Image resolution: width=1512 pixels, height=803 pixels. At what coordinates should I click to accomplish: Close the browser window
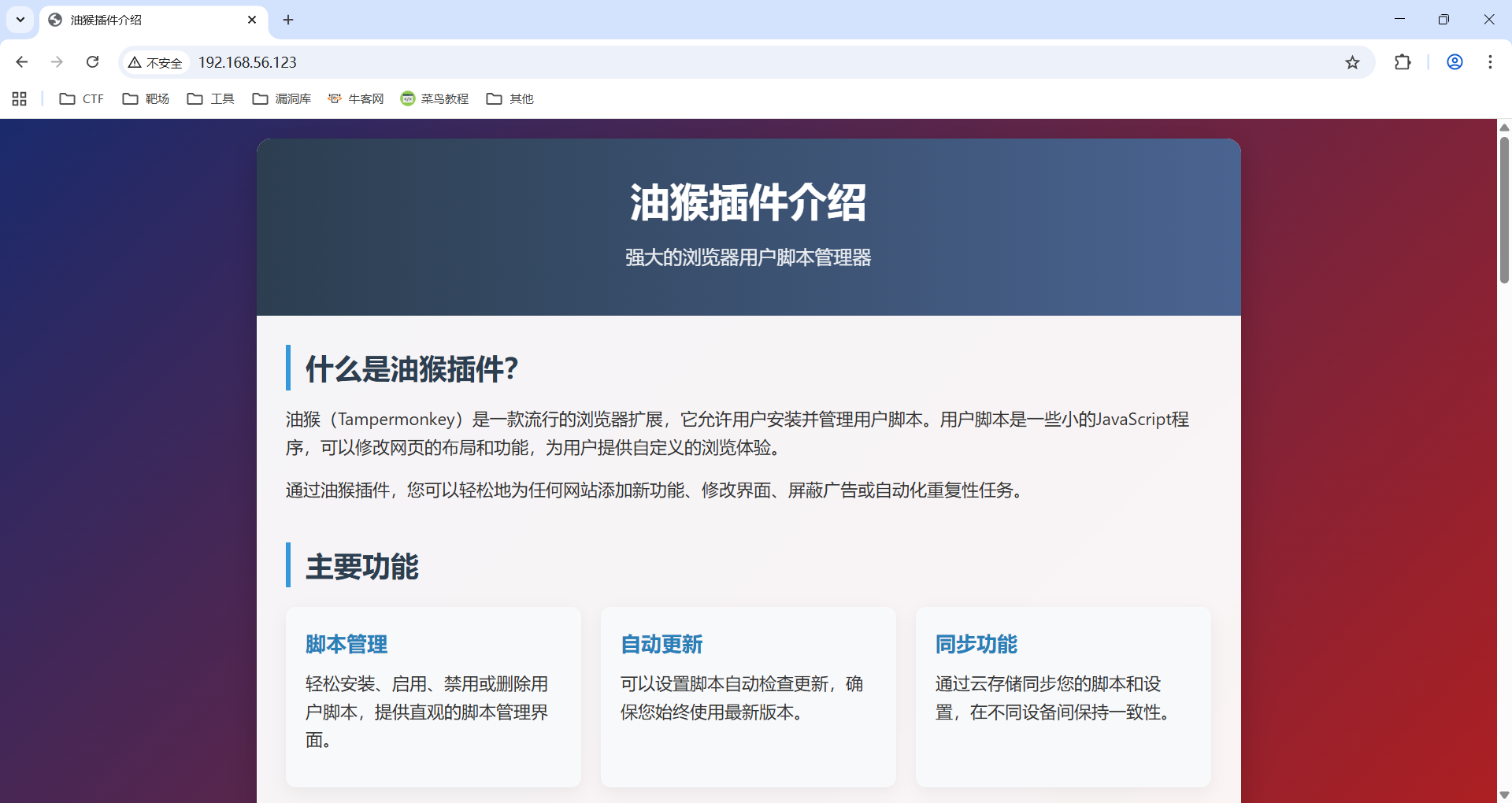pyautogui.click(x=1488, y=20)
